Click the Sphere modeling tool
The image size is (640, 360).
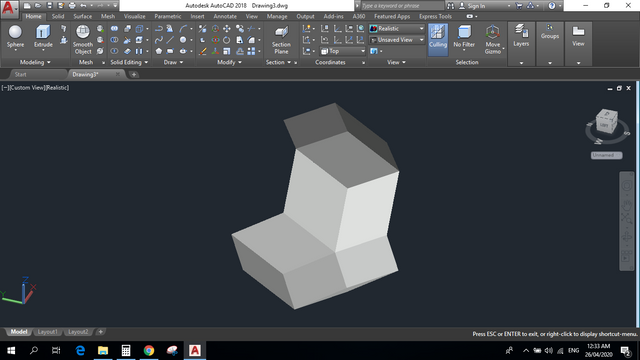(15, 37)
